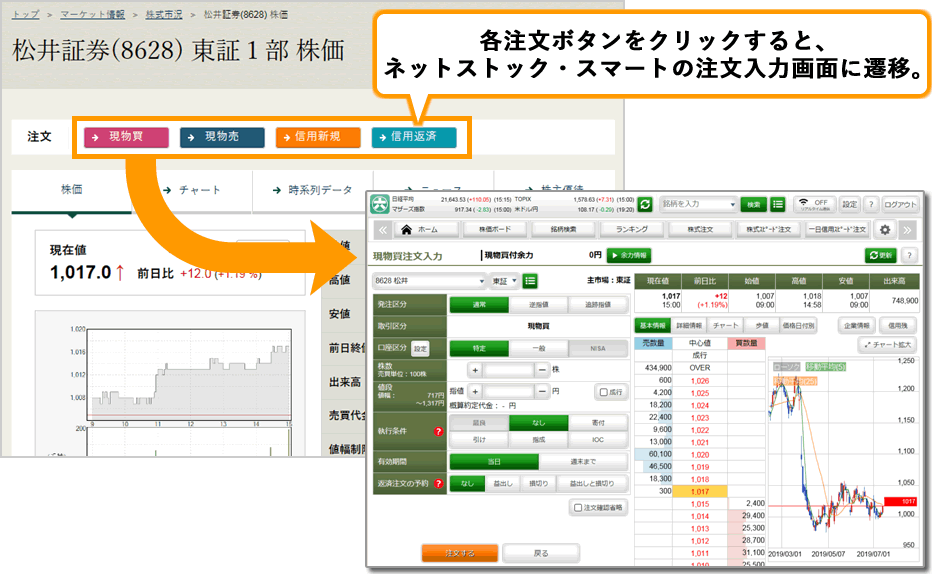932x574 pixels.
Task: Click the red ? icon next to 執行条件
Action: [439, 431]
